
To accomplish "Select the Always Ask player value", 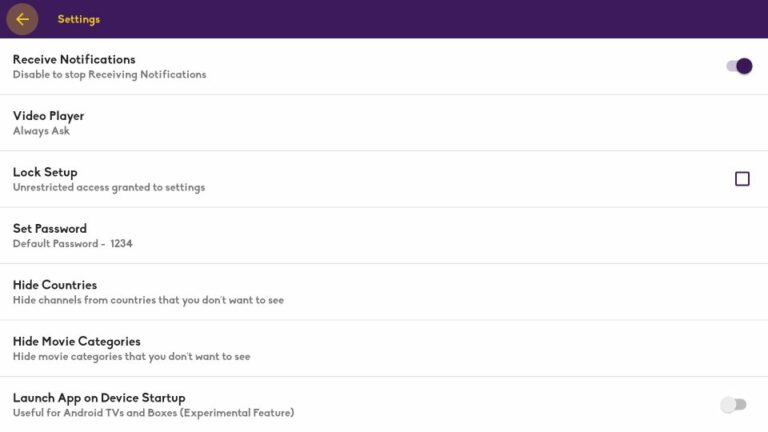I will click(x=41, y=131).
